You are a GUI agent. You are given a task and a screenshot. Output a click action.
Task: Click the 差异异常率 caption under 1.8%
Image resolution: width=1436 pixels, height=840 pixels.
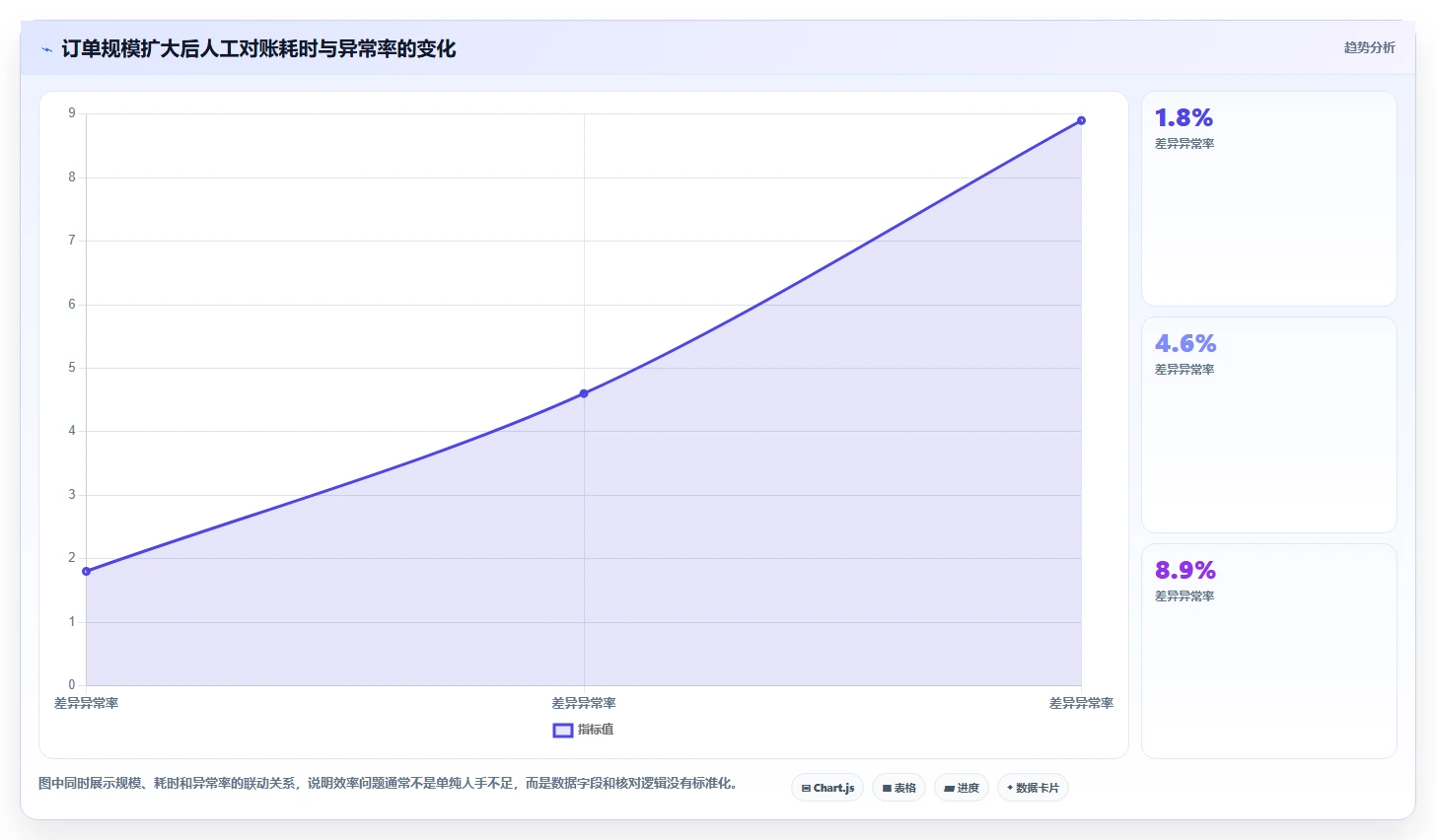point(1185,144)
